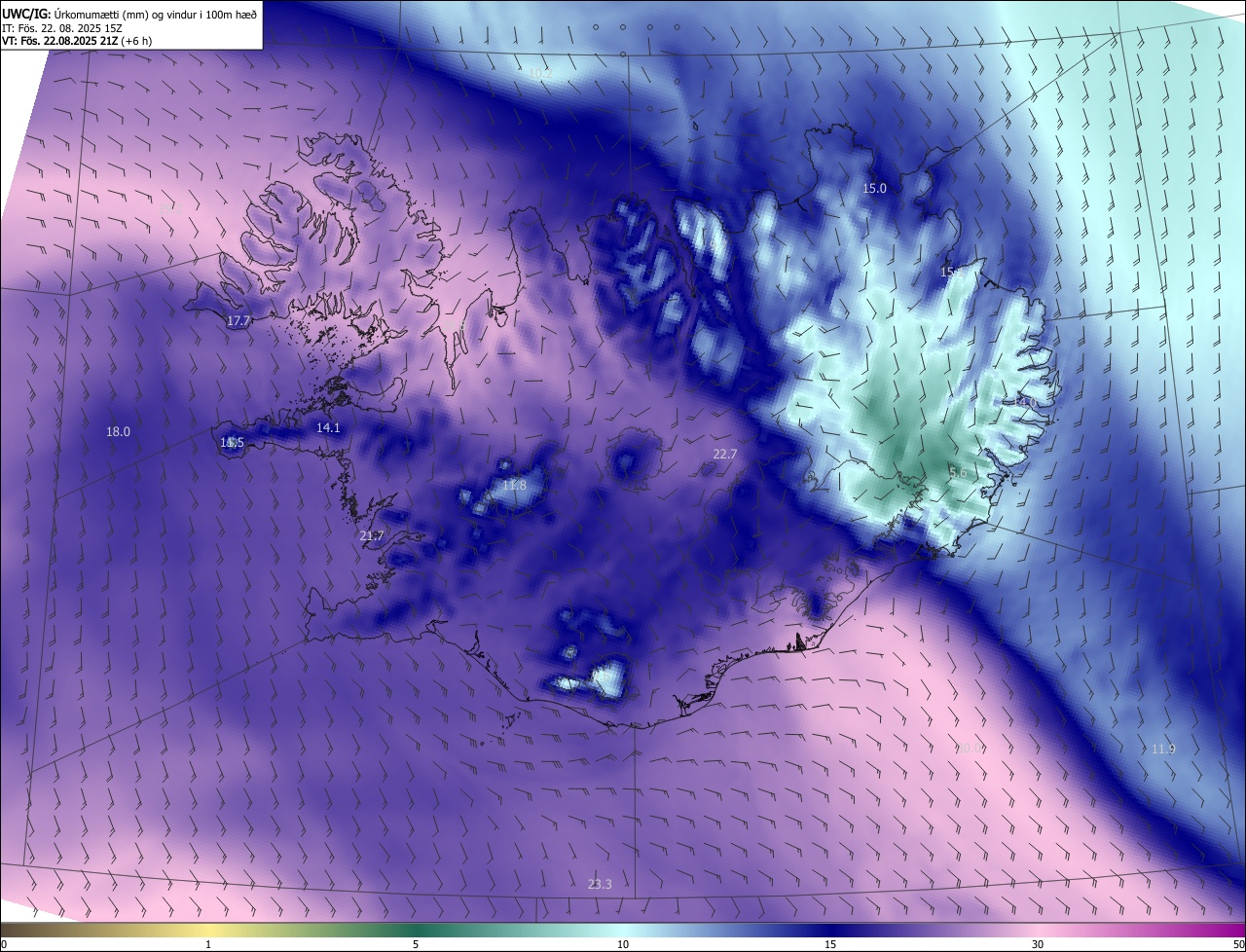This screenshot has width=1246, height=952.
Task: Click the yellow colorbar segment near 1
Action: (208, 930)
